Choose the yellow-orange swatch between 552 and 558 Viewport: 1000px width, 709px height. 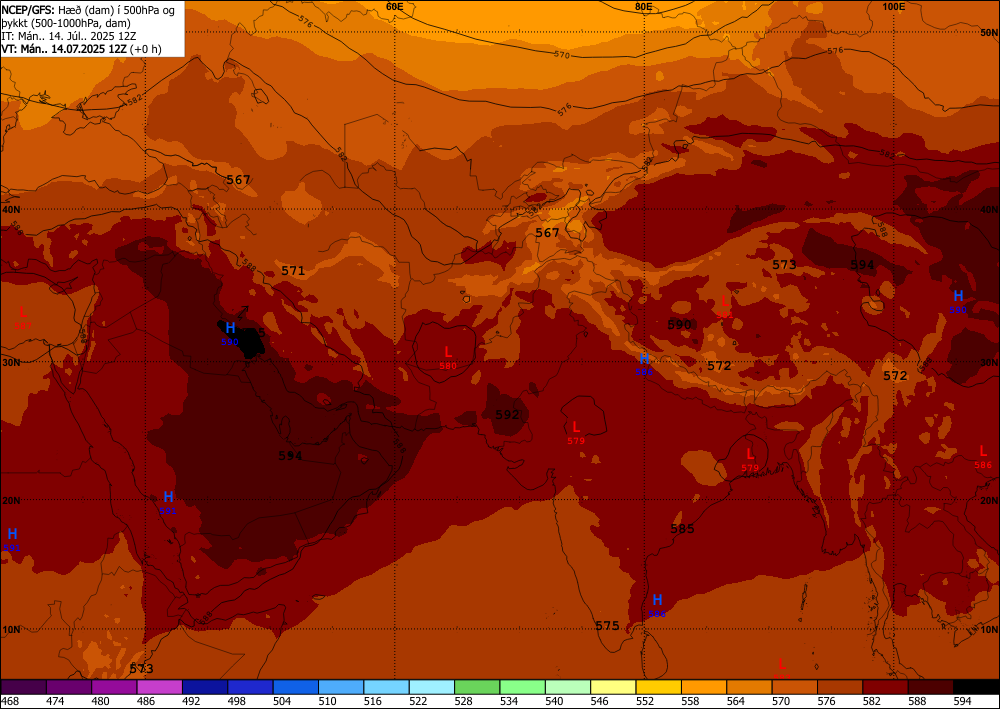click(x=658, y=687)
